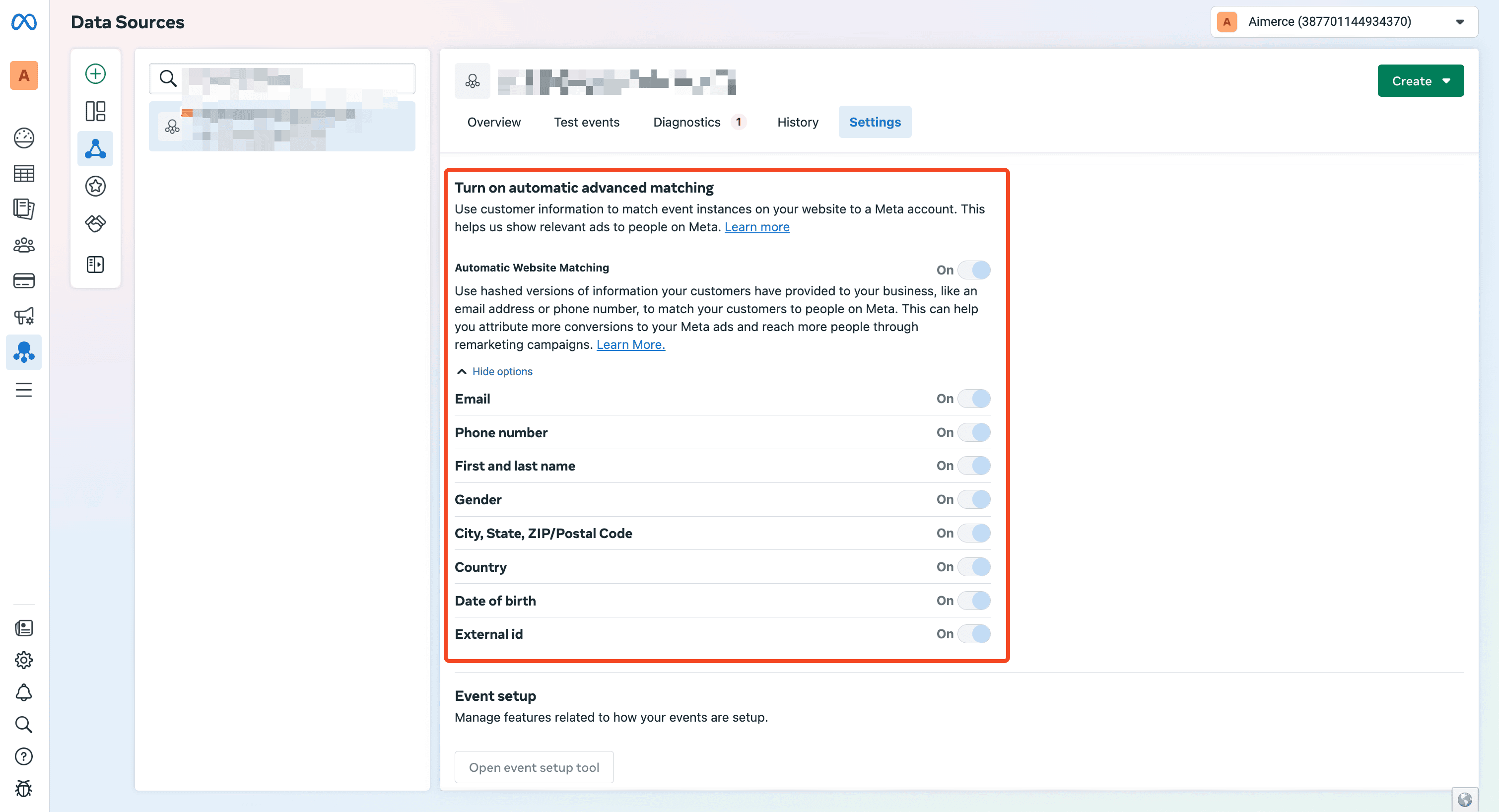This screenshot has height=812, width=1499.
Task: Open the audiences people icon
Action: tap(24, 245)
